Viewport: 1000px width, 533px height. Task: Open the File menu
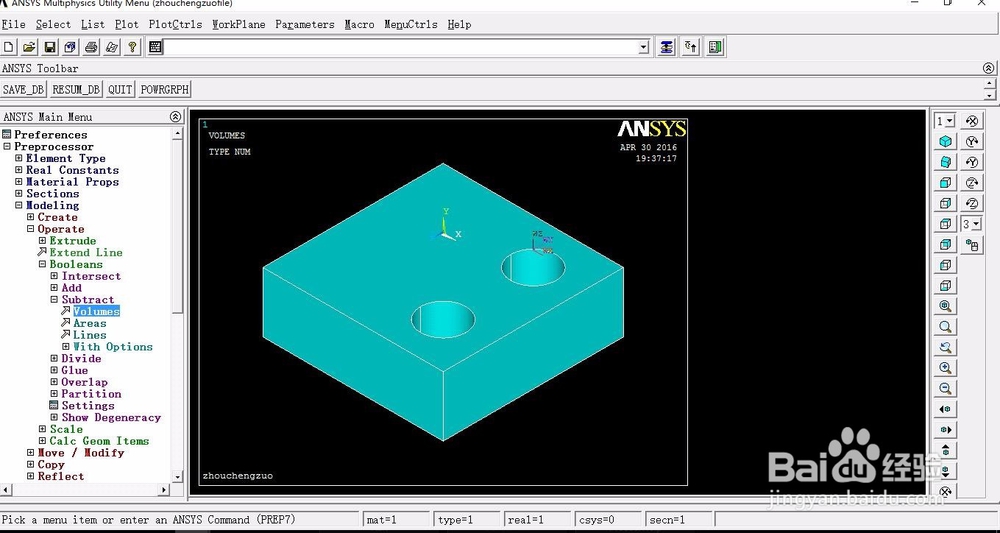coord(13,24)
